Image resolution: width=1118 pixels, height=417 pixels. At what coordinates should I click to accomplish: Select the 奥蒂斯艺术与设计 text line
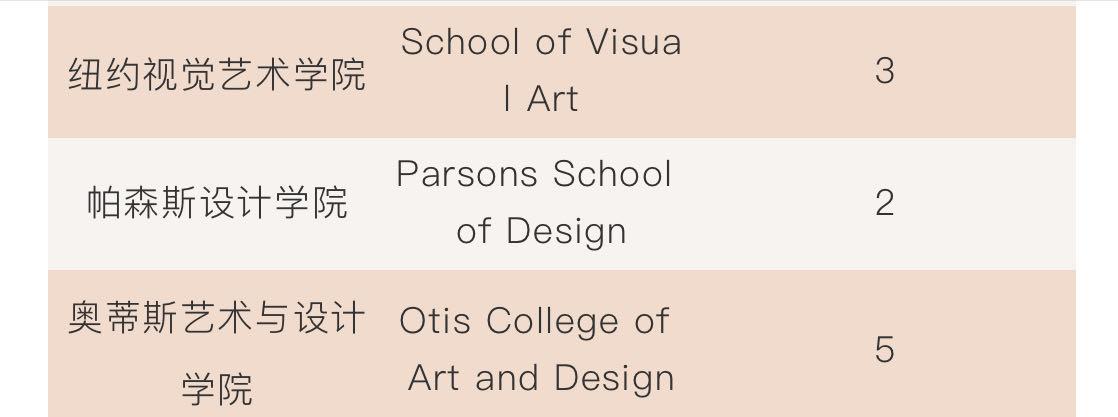coord(217,321)
